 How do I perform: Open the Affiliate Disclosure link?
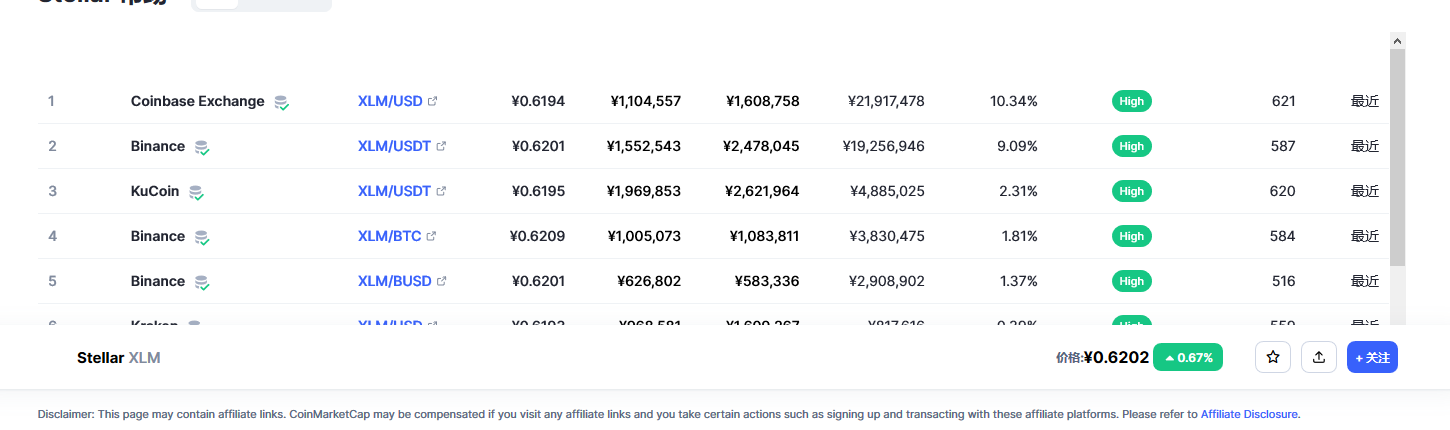point(1249,413)
